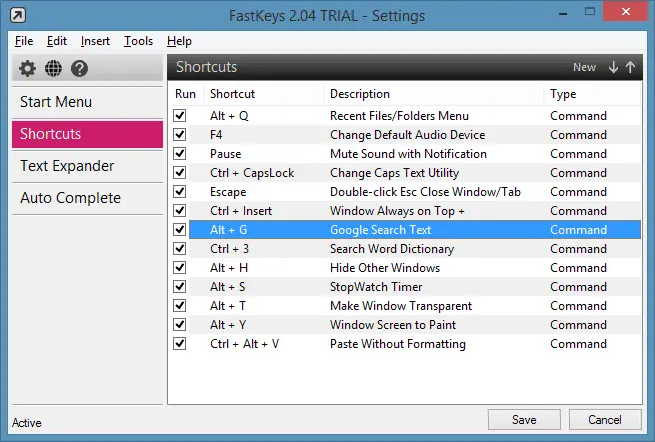Open the Help menu

click(x=179, y=41)
